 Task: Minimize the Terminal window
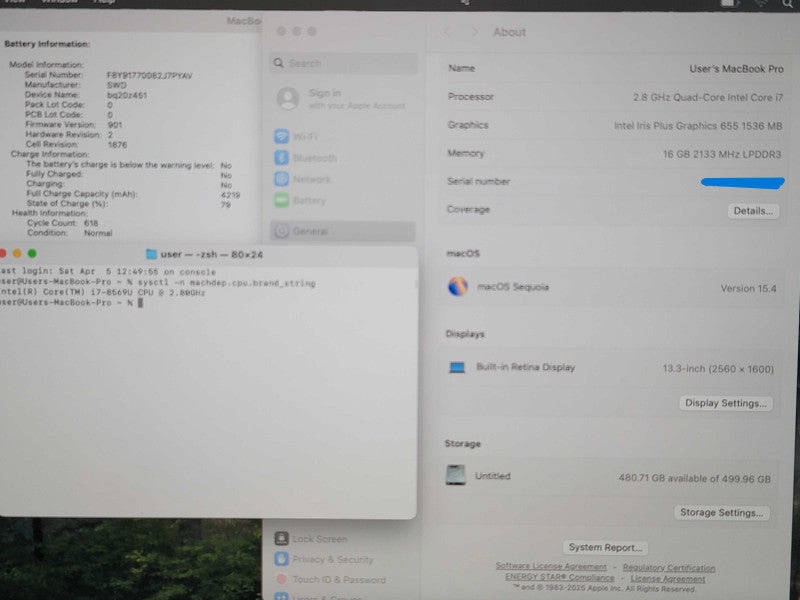coord(17,253)
